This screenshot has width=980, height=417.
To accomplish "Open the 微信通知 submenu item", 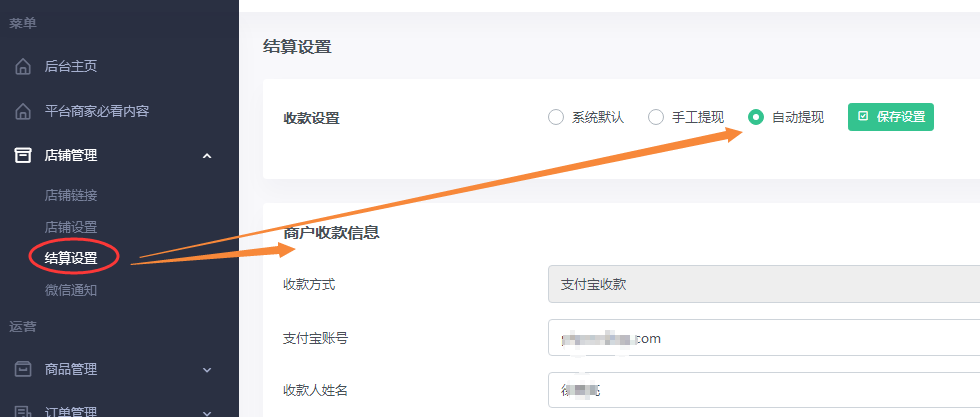I will point(71,290).
